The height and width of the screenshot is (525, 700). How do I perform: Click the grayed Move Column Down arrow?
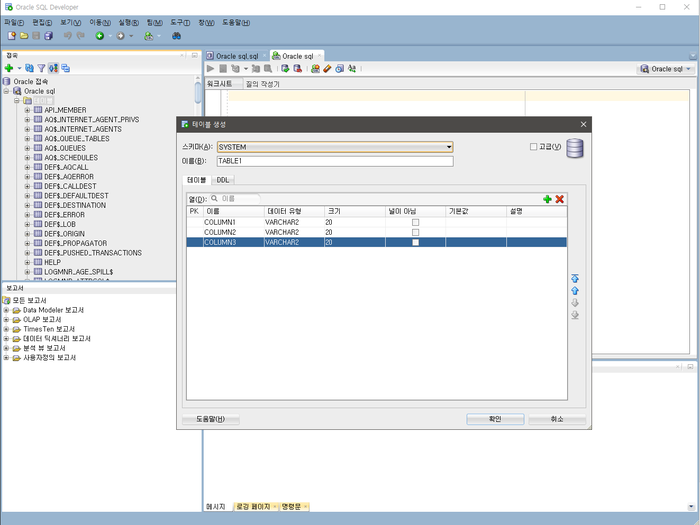[575, 303]
